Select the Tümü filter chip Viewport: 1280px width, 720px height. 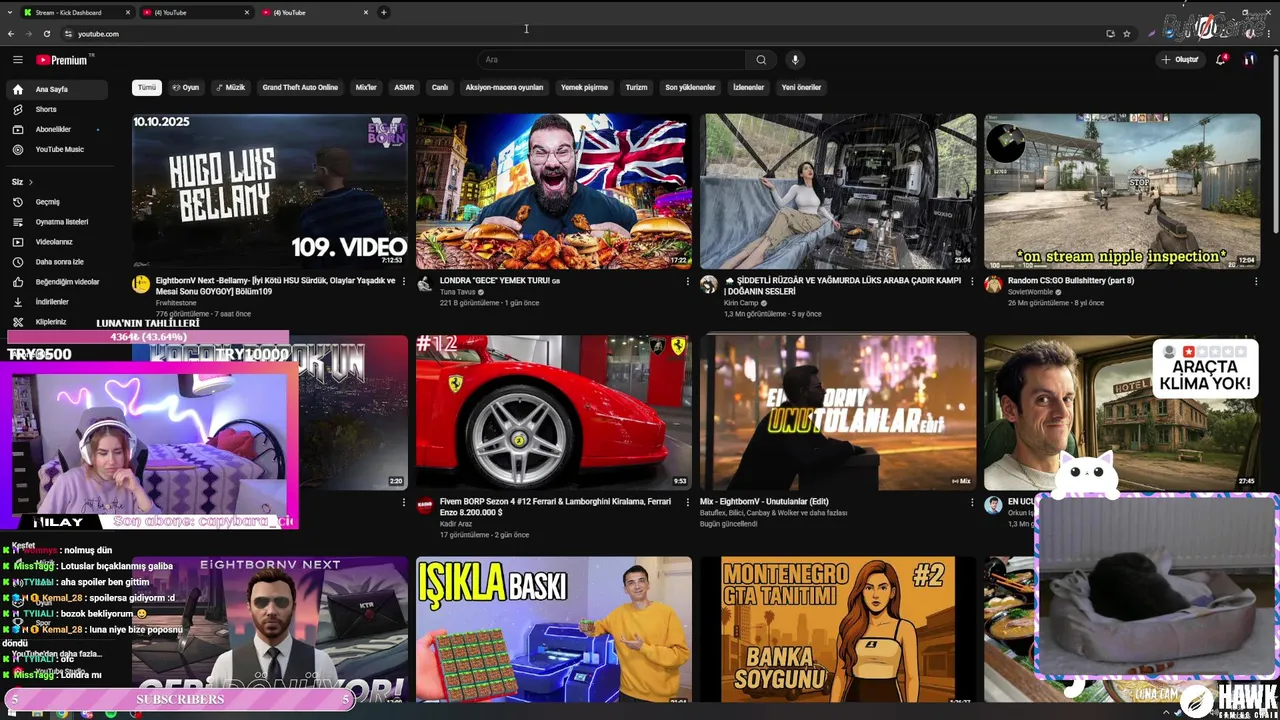pos(147,87)
